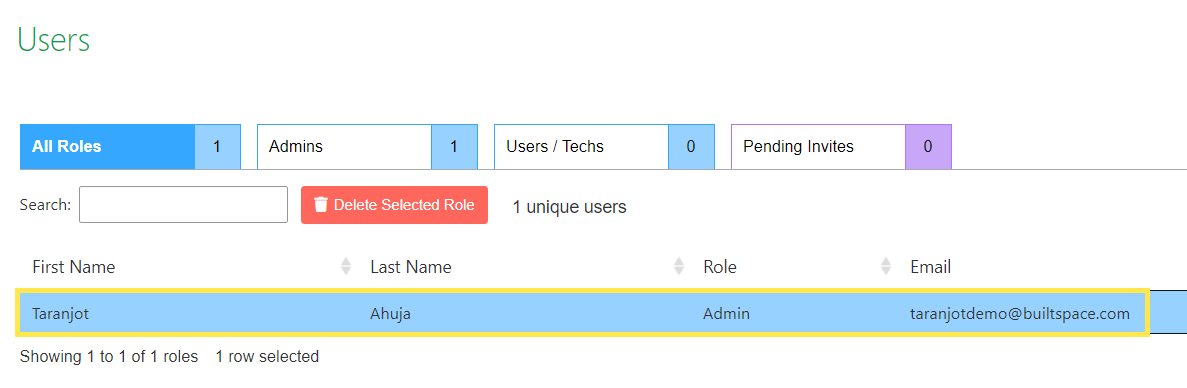Switch to the Admins tab
Image resolution: width=1187 pixels, height=388 pixels.
[x=367, y=147]
